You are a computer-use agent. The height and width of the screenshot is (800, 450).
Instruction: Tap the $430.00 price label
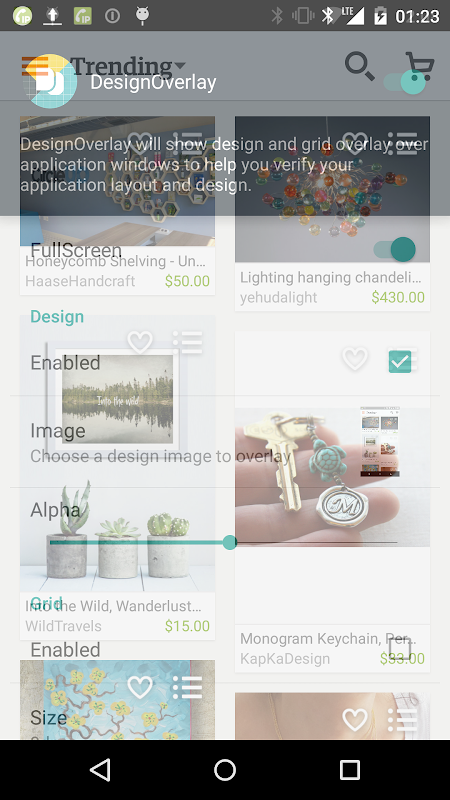398,297
